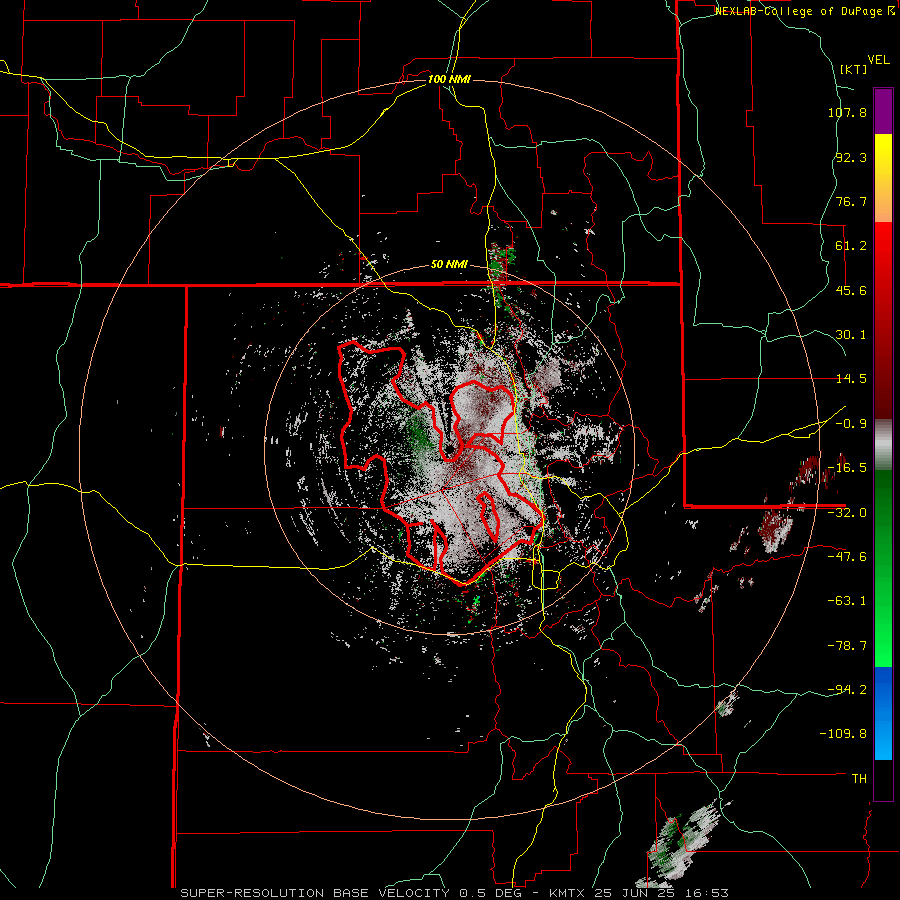The image size is (900, 900).
Task: Click the Super-Resolution Base Velocity caption
Action: 455,893
